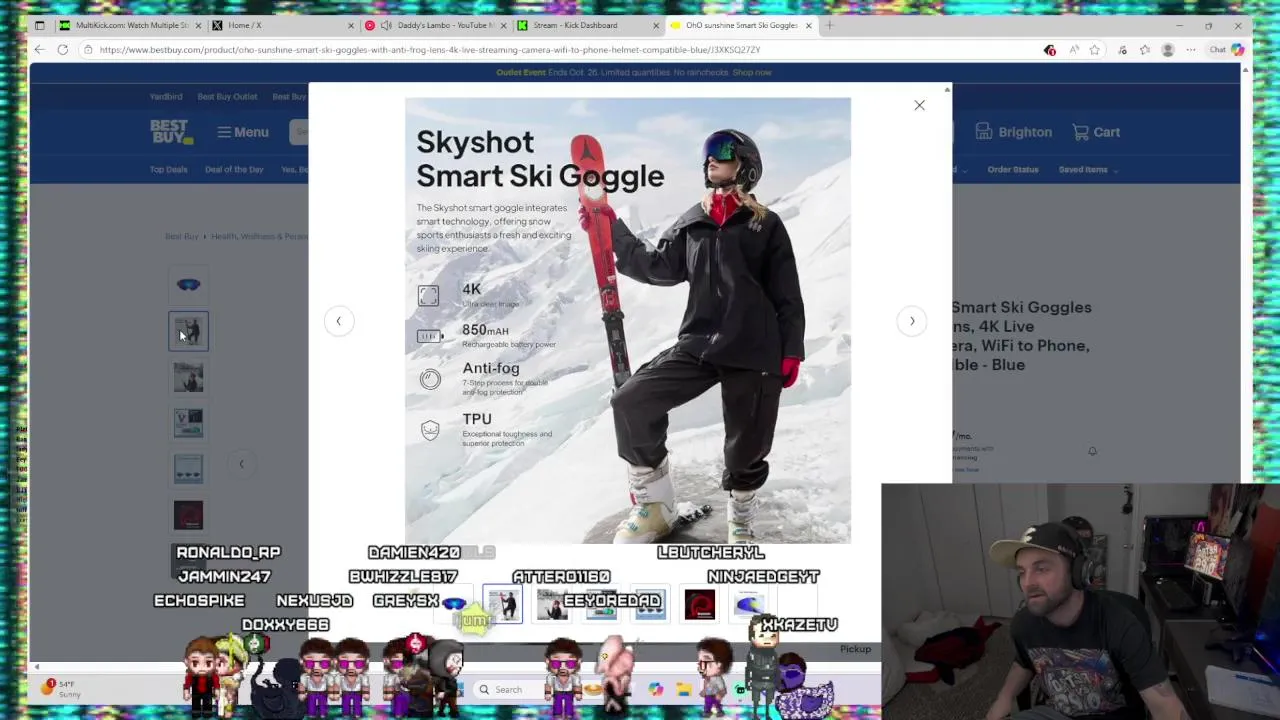Open the Cart
This screenshot has width=1280, height=720.
click(x=1096, y=132)
